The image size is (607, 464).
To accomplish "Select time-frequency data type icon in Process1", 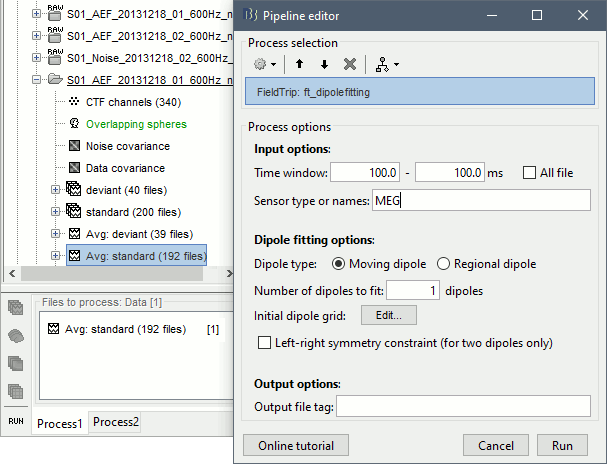I will (16, 364).
